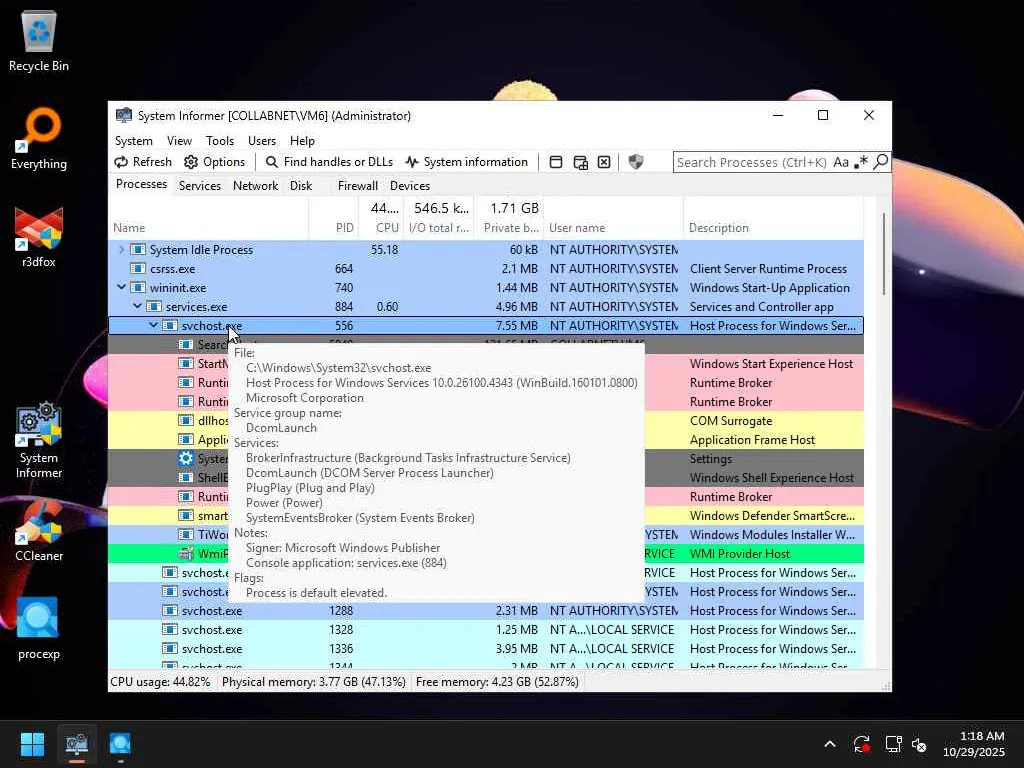Image resolution: width=1024 pixels, height=768 pixels.
Task: Select the Windows Modules Installer TiWorker row
Action: click(486, 535)
